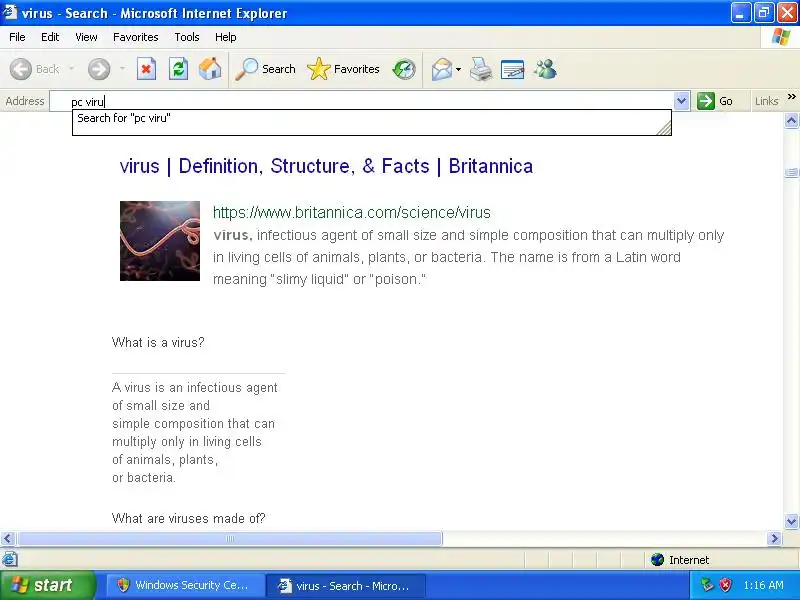The image size is (800, 600).
Task: Expand address bar dropdown list
Action: click(681, 101)
